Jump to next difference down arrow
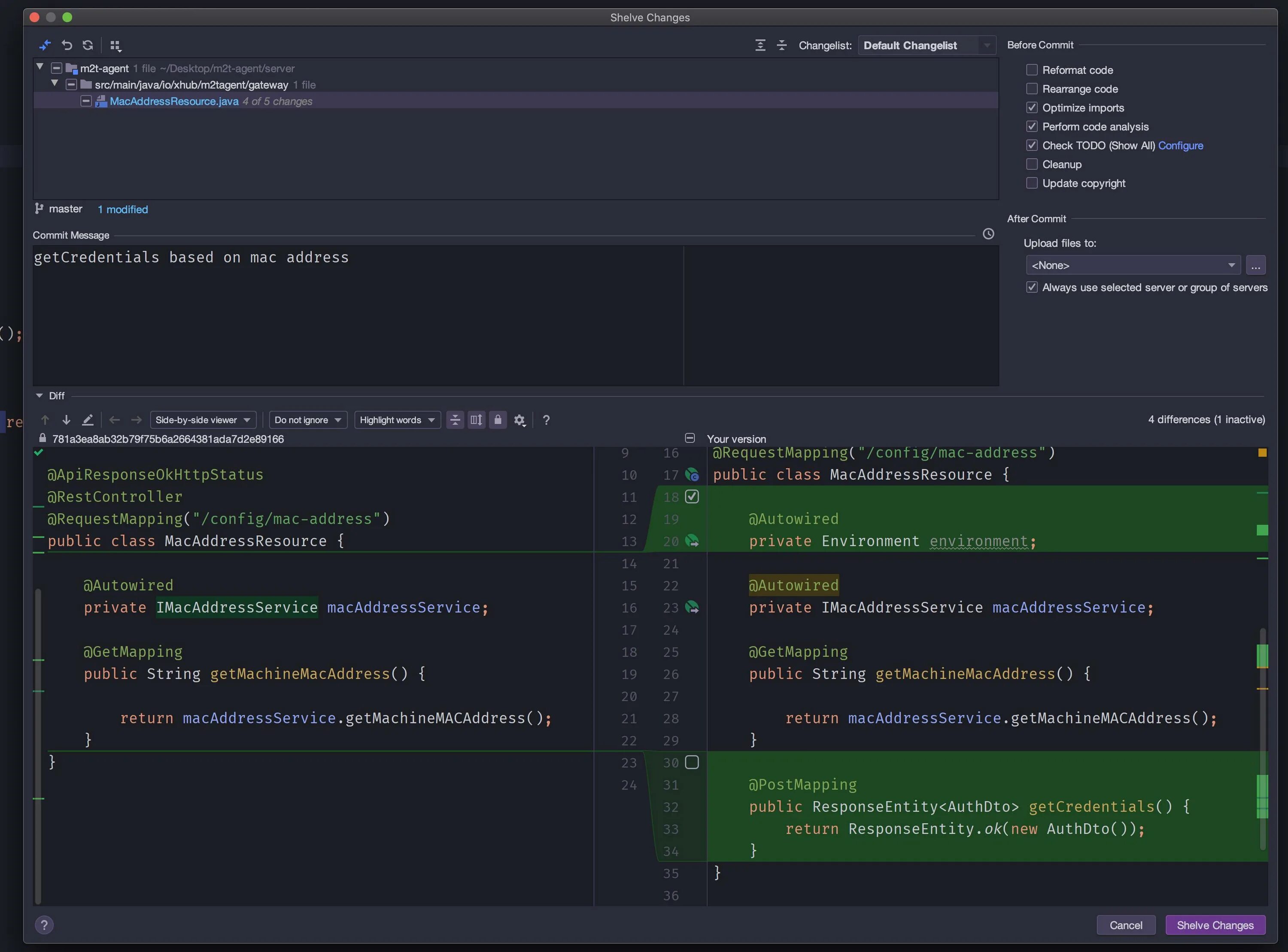 tap(66, 419)
